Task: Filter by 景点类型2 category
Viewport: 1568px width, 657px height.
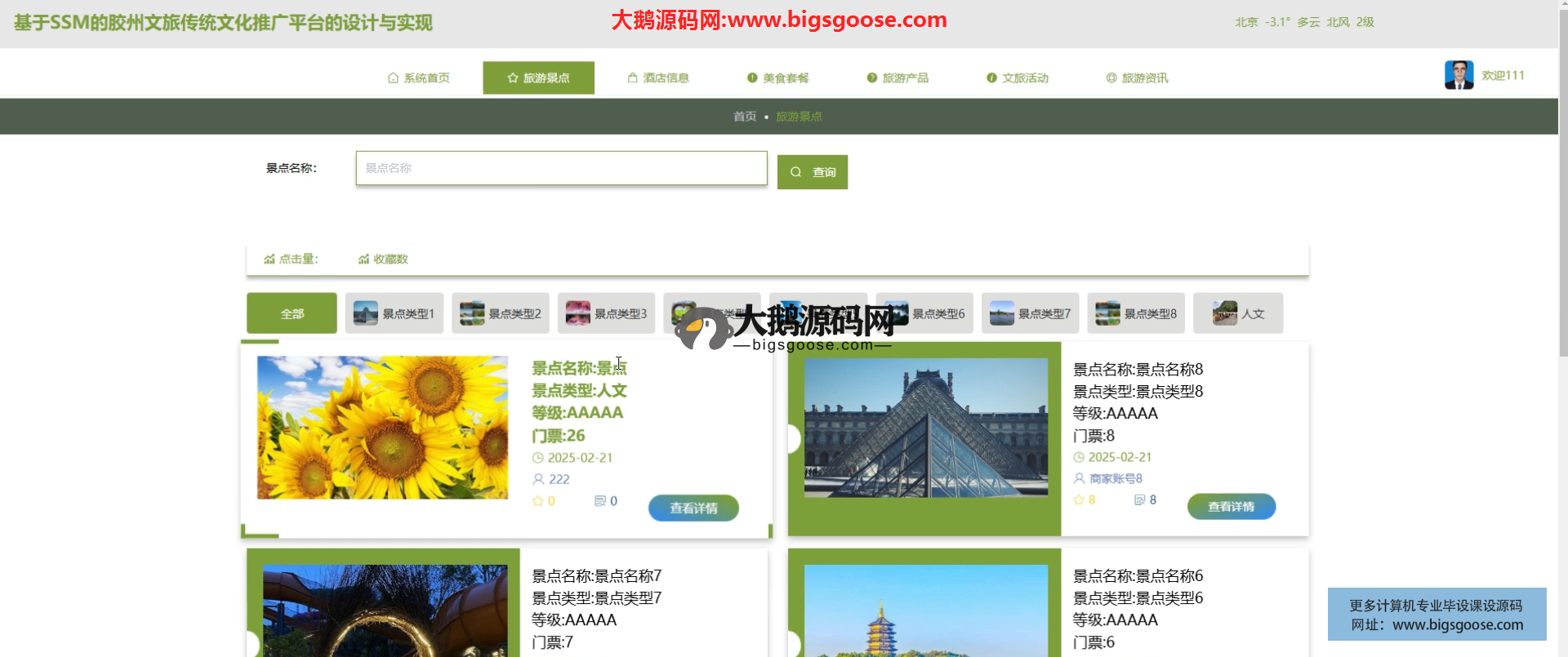Action: coord(501,313)
